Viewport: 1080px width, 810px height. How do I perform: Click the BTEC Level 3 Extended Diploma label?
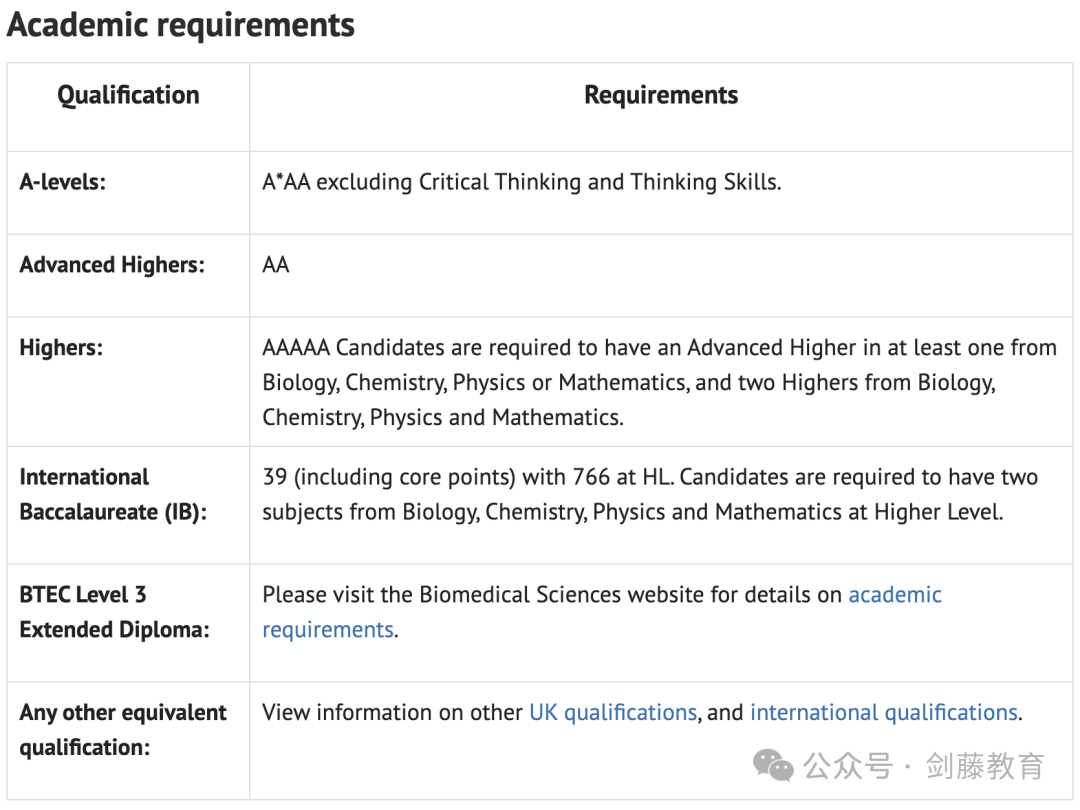coord(114,612)
